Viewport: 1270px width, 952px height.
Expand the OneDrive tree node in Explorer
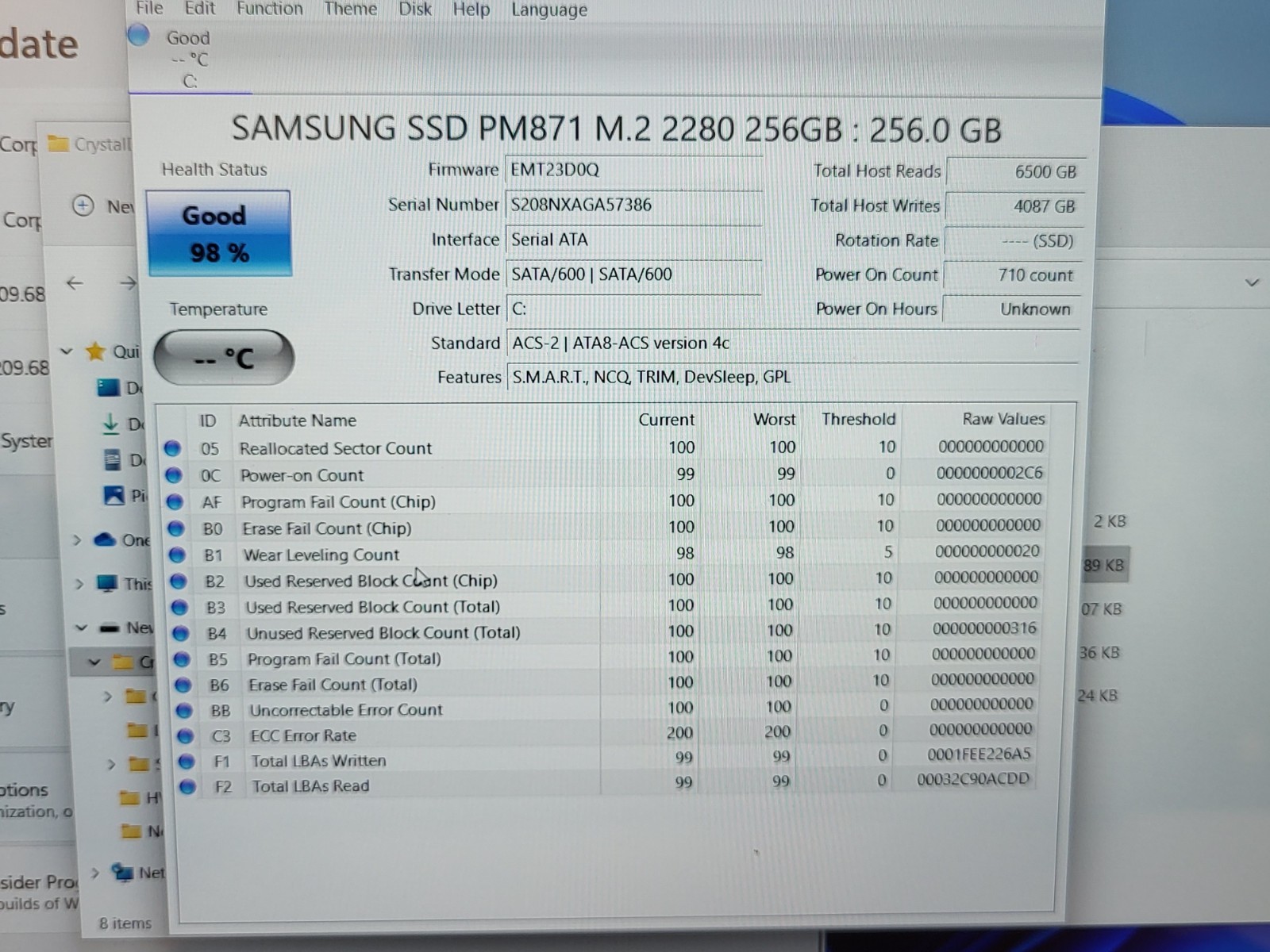click(x=77, y=541)
